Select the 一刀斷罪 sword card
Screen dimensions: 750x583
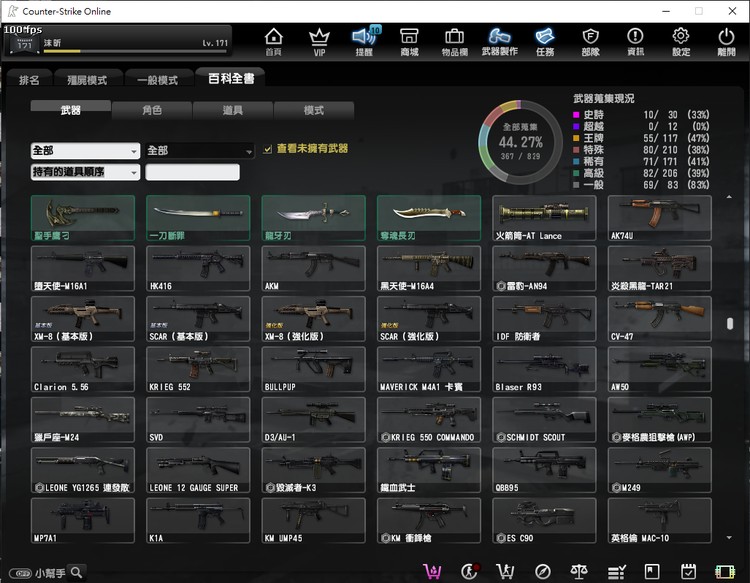click(198, 218)
